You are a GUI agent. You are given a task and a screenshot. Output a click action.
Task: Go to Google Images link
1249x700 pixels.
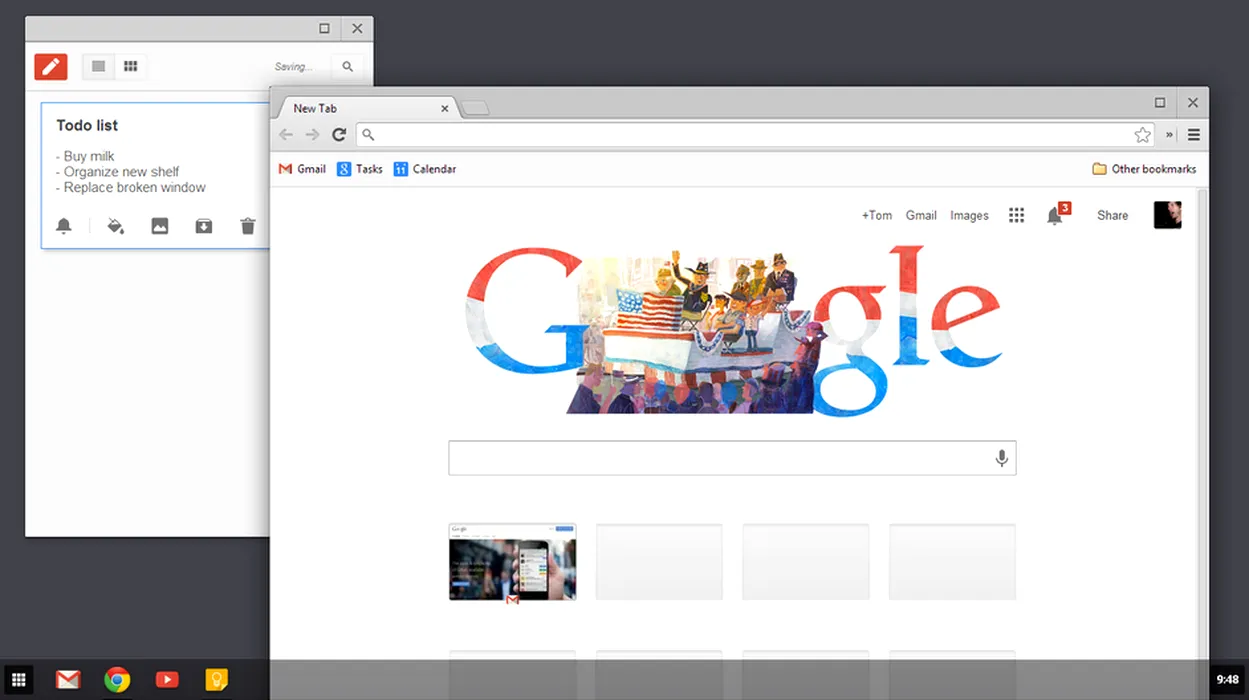click(x=969, y=215)
